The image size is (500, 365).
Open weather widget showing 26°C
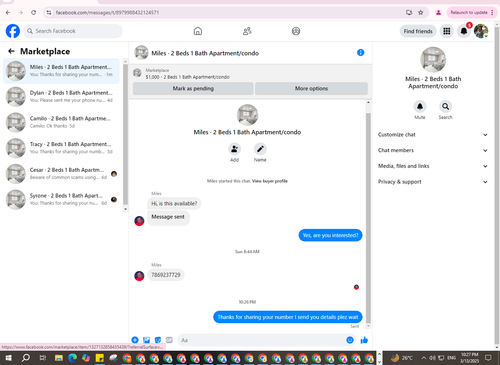402,358
